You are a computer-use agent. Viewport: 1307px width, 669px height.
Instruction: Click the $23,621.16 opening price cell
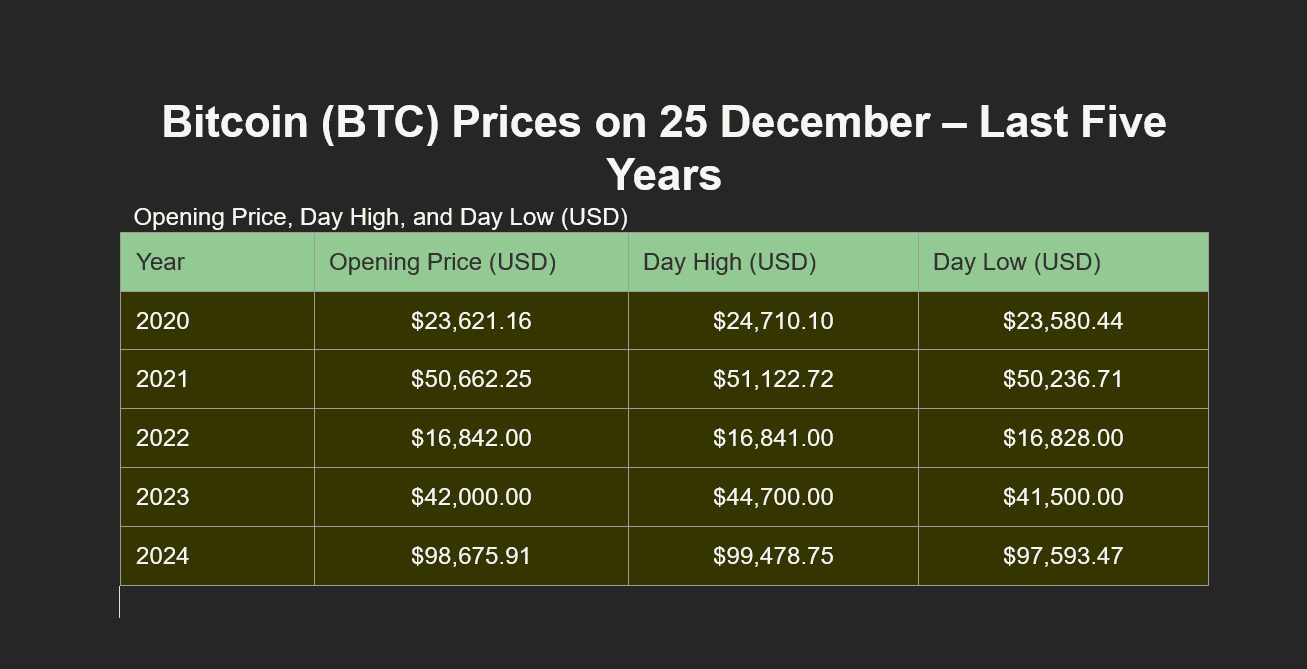point(471,321)
